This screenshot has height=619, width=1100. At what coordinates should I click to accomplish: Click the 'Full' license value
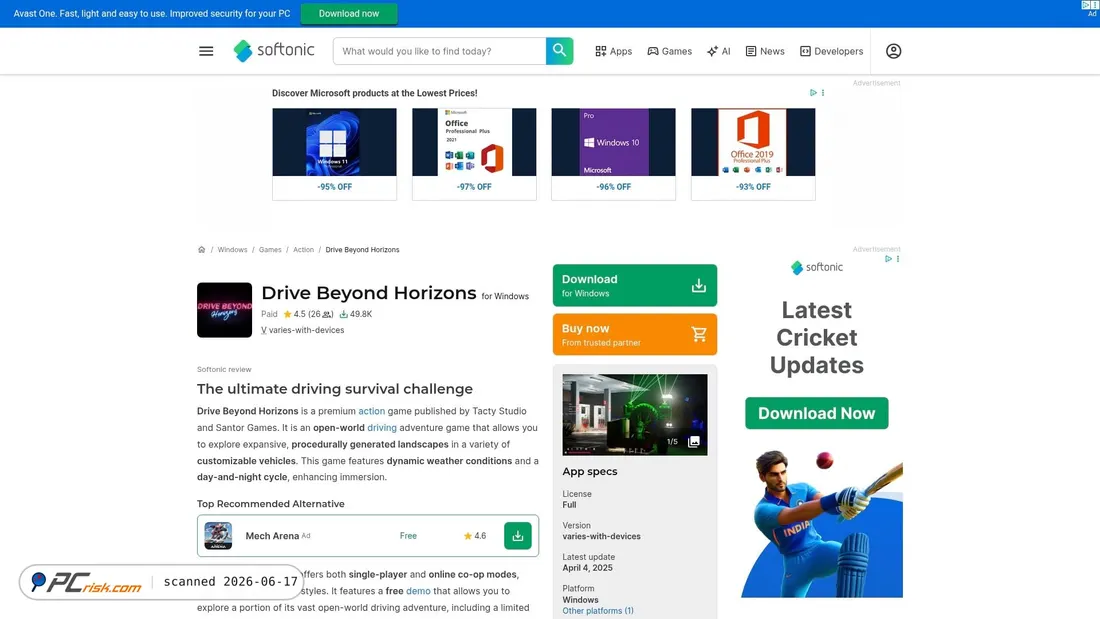pos(569,505)
